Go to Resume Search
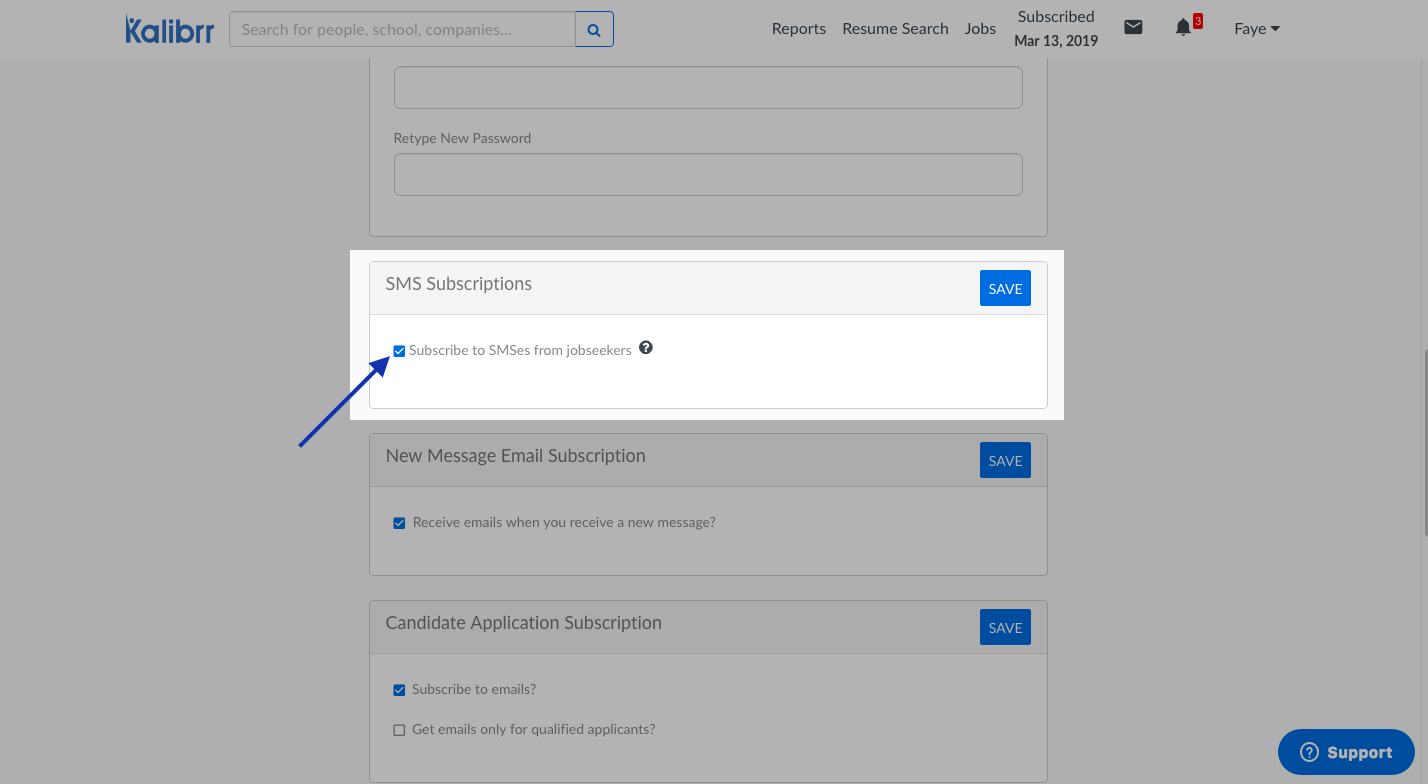This screenshot has width=1428, height=784. [x=895, y=29]
